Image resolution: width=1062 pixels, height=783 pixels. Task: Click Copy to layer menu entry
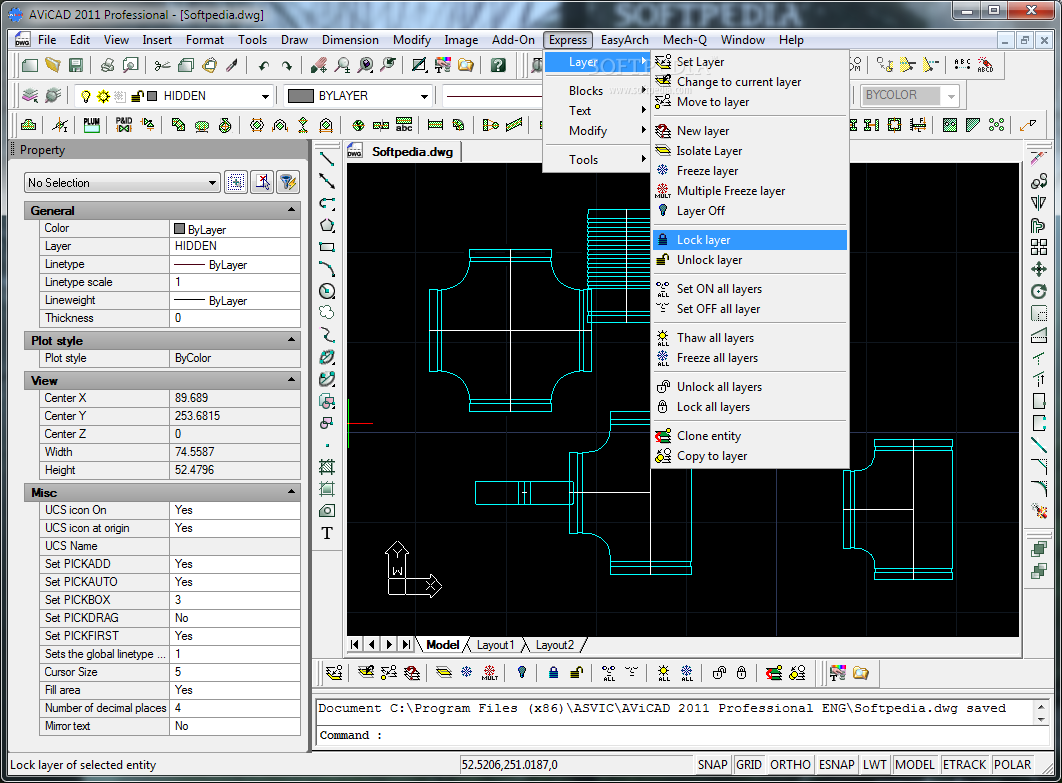pyautogui.click(x=750, y=457)
